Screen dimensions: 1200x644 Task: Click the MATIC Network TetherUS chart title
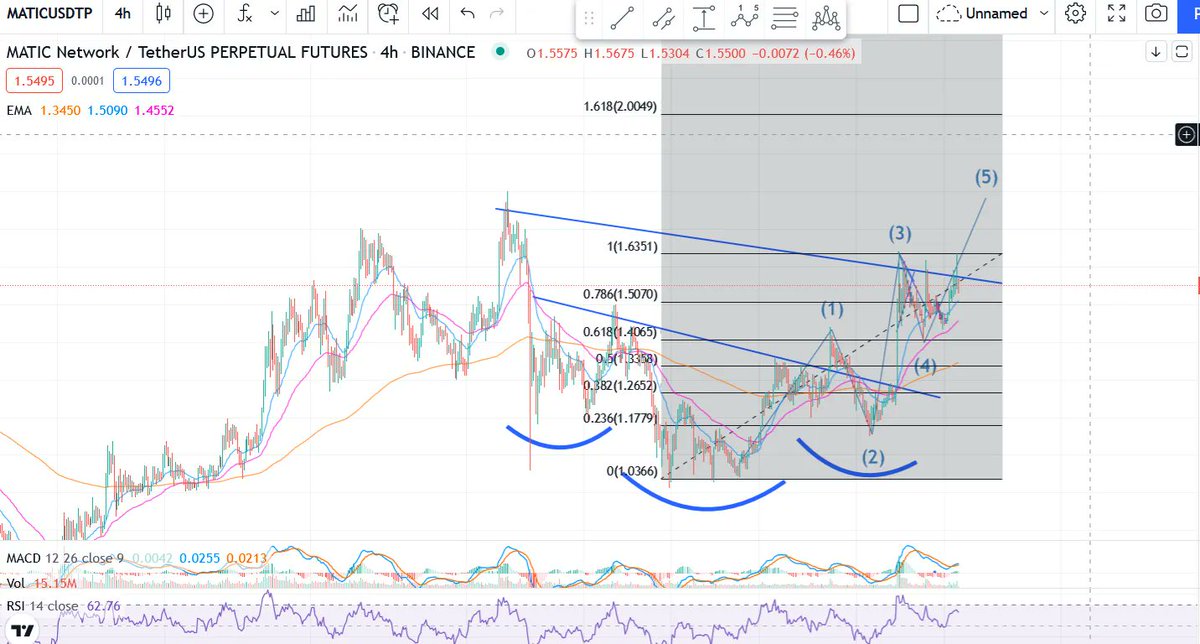click(240, 52)
